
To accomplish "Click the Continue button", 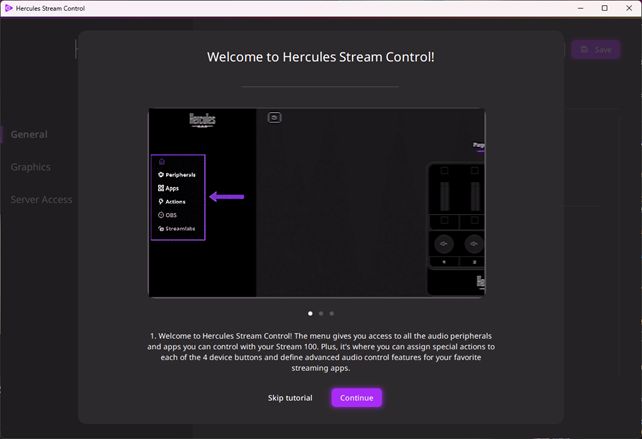I will tap(357, 398).
